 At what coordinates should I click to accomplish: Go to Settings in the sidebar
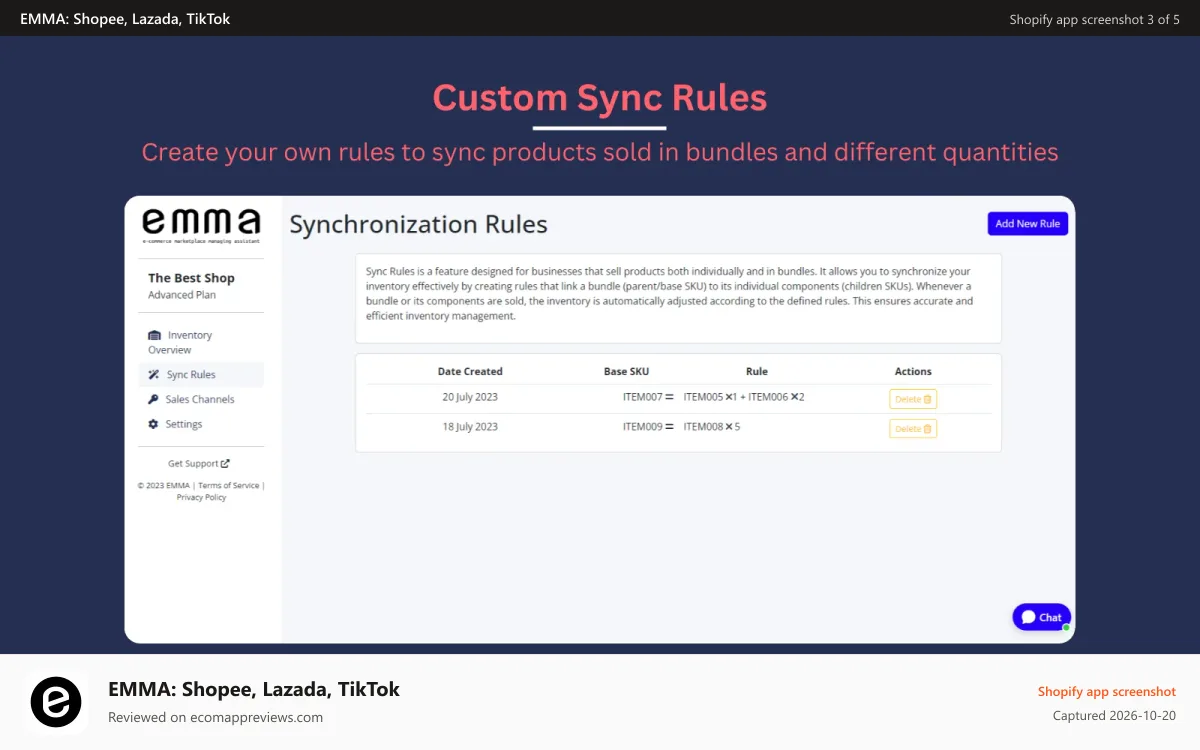click(x=175, y=424)
